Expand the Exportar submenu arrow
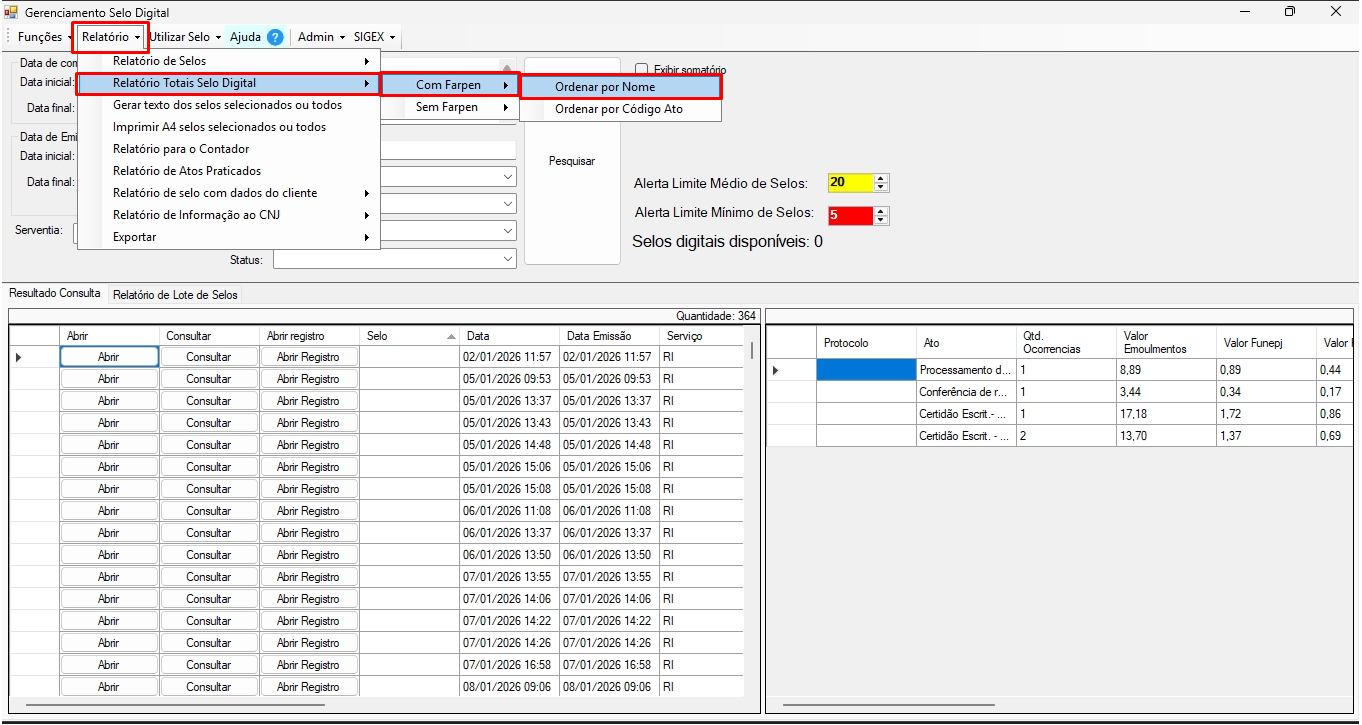This screenshot has height=725, width=1362. pyautogui.click(x=367, y=237)
